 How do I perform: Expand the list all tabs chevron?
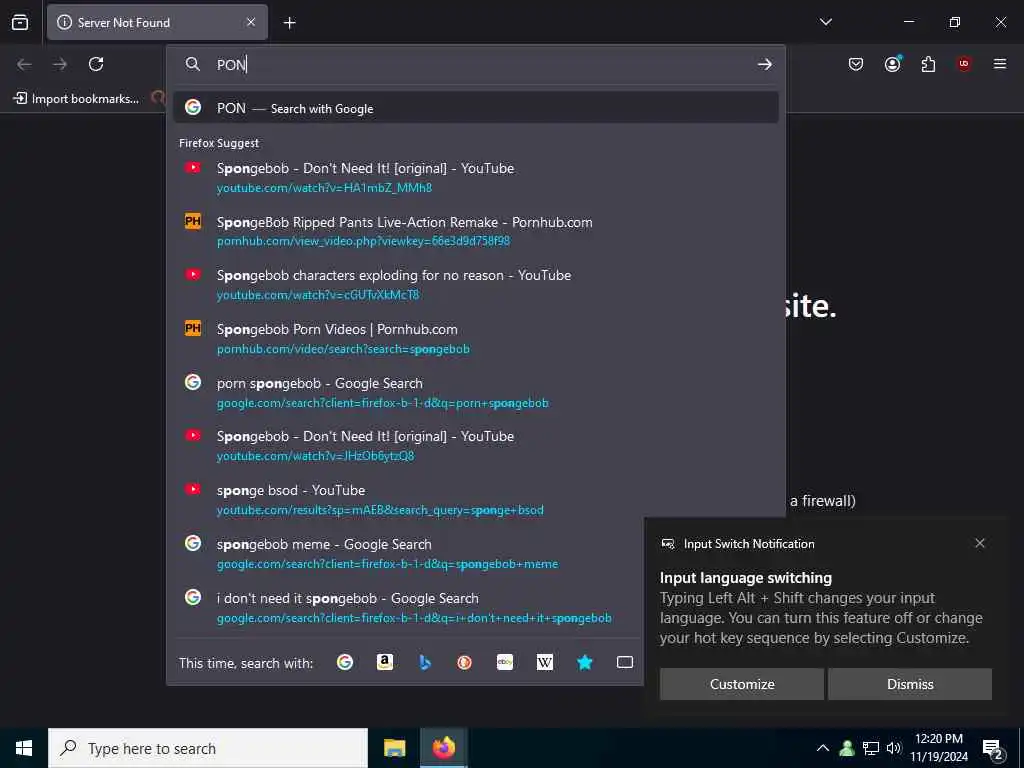(825, 22)
